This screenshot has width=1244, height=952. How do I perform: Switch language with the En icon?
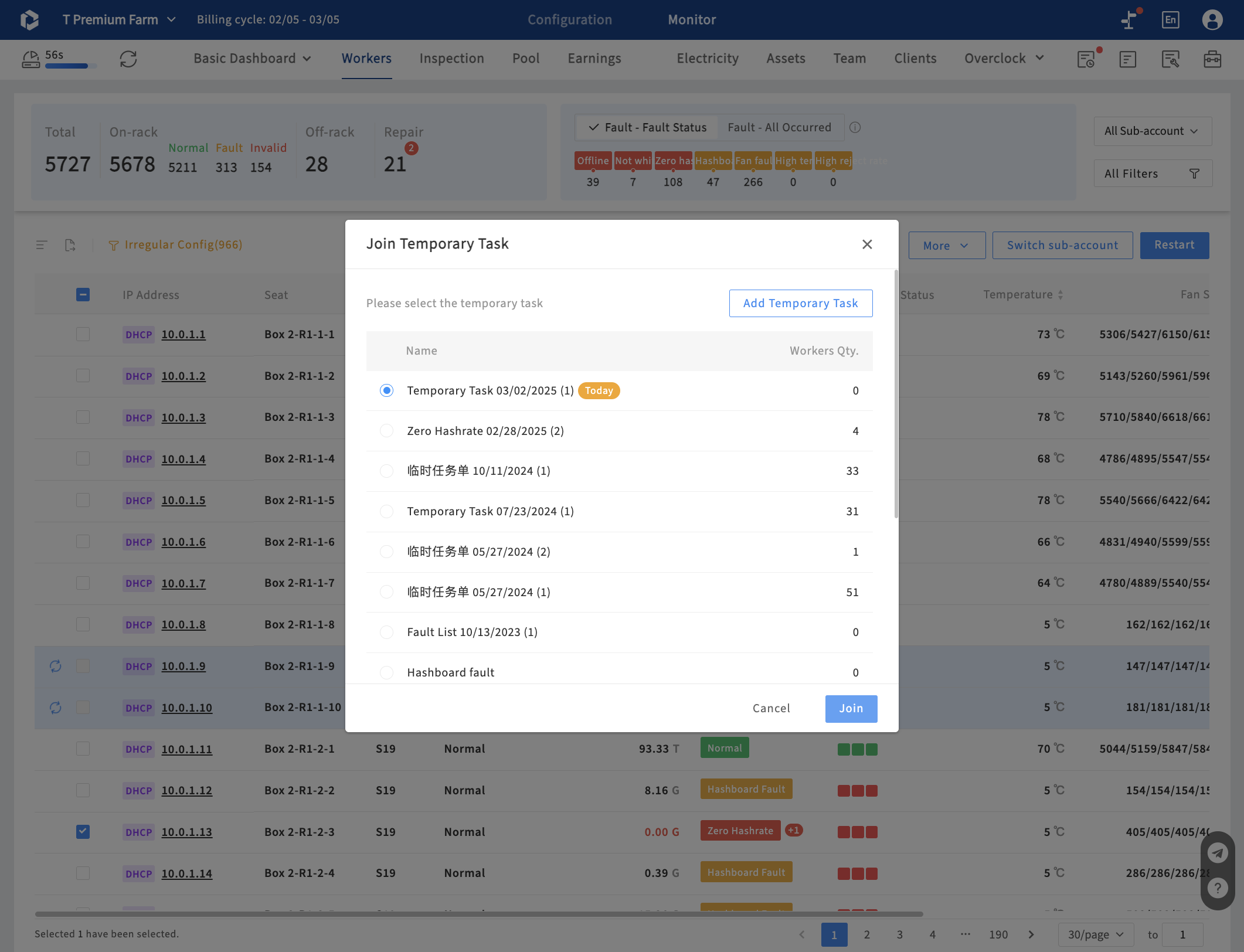(1170, 20)
